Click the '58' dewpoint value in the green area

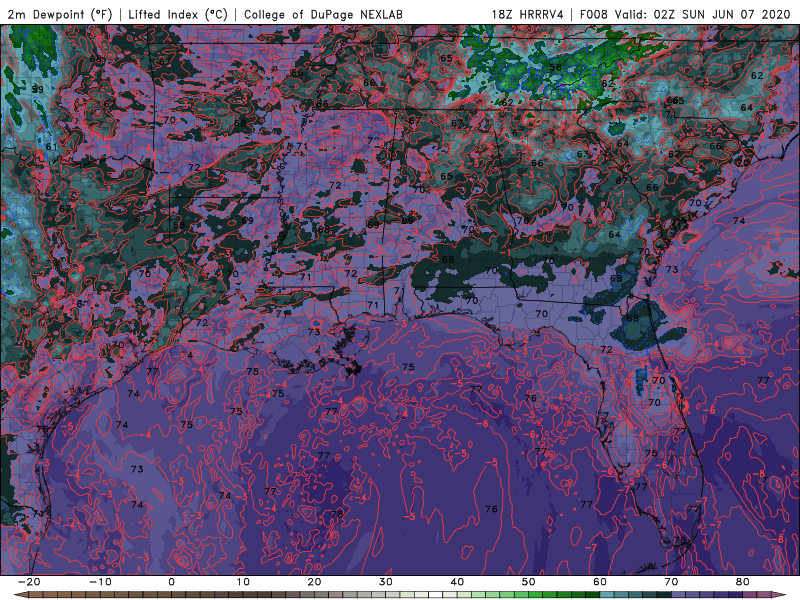click(555, 67)
